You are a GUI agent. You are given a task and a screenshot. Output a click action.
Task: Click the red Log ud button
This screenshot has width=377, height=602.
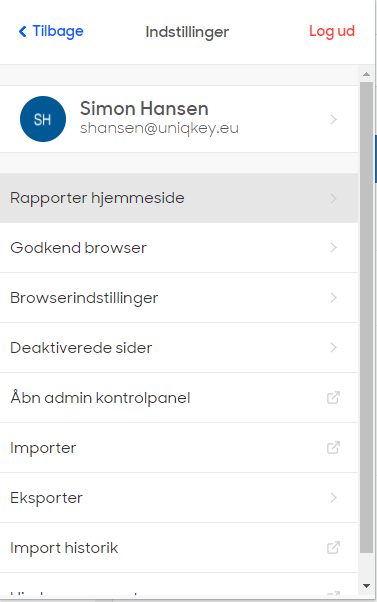click(x=332, y=31)
